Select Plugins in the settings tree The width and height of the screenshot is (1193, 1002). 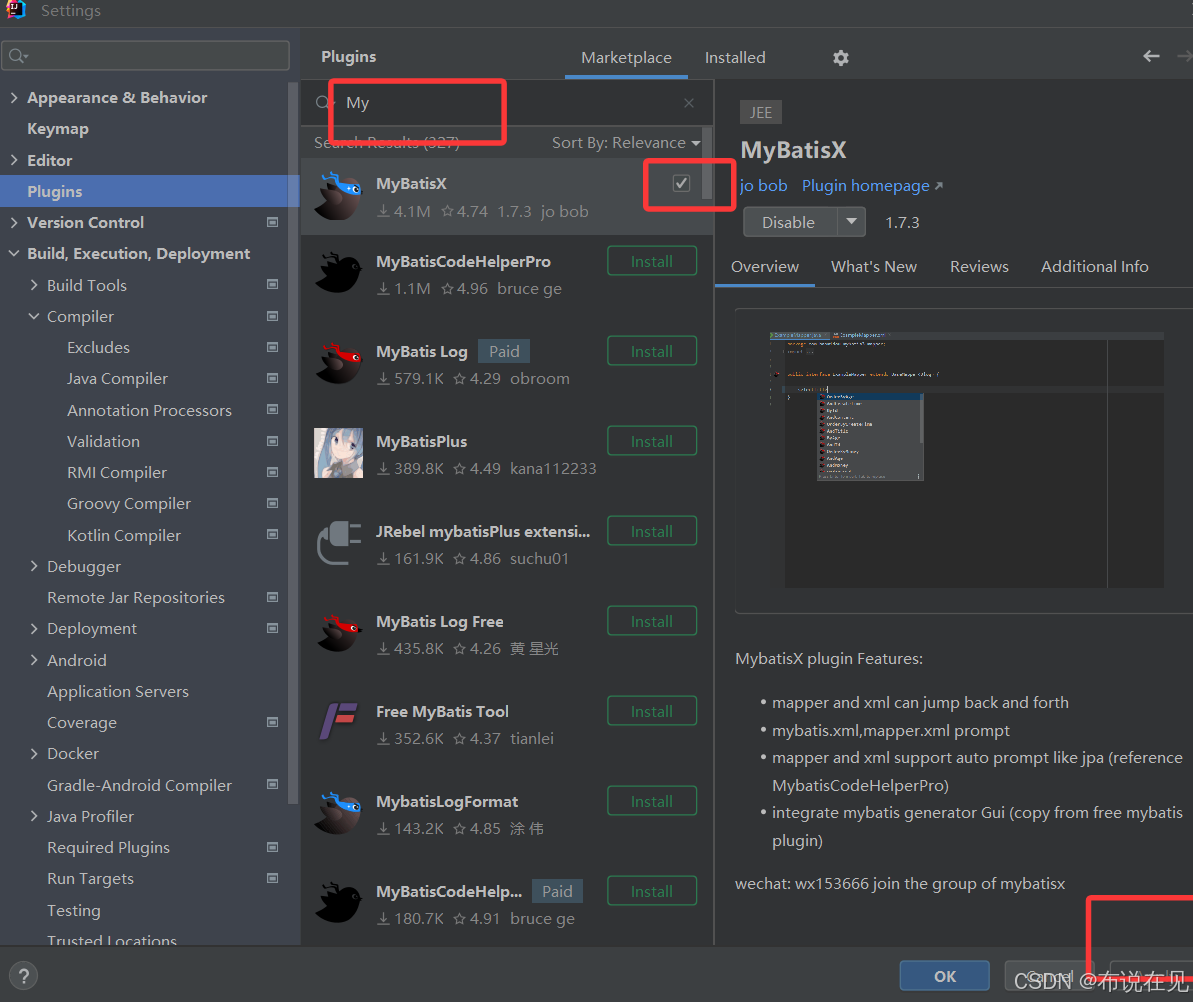coord(150,191)
